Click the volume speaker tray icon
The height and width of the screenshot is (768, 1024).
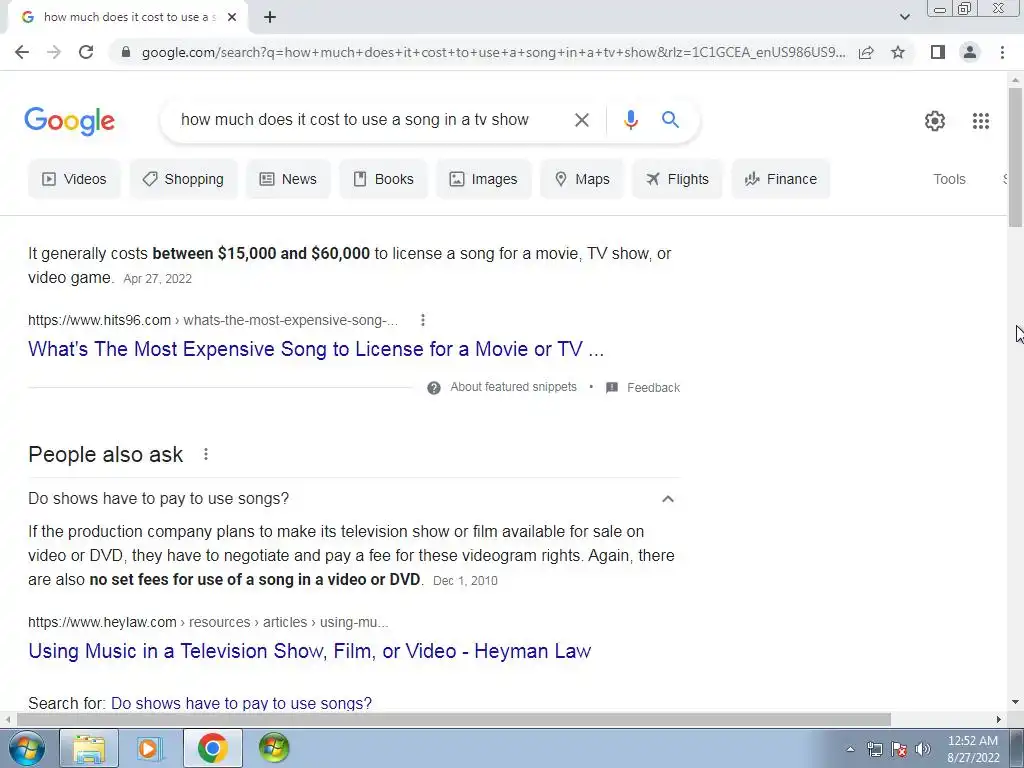click(x=923, y=749)
